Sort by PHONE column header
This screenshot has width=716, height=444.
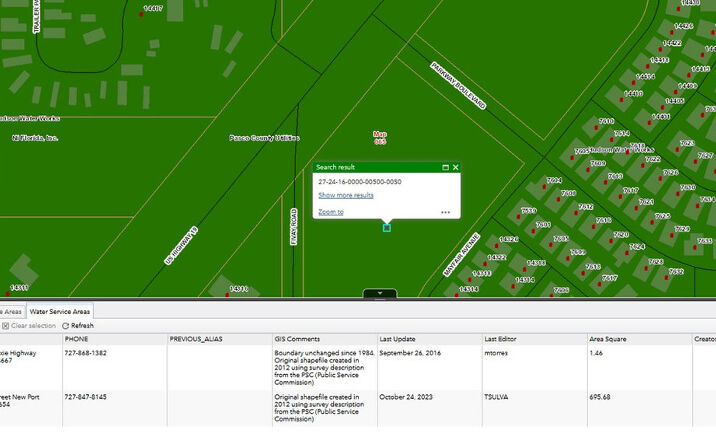77,339
